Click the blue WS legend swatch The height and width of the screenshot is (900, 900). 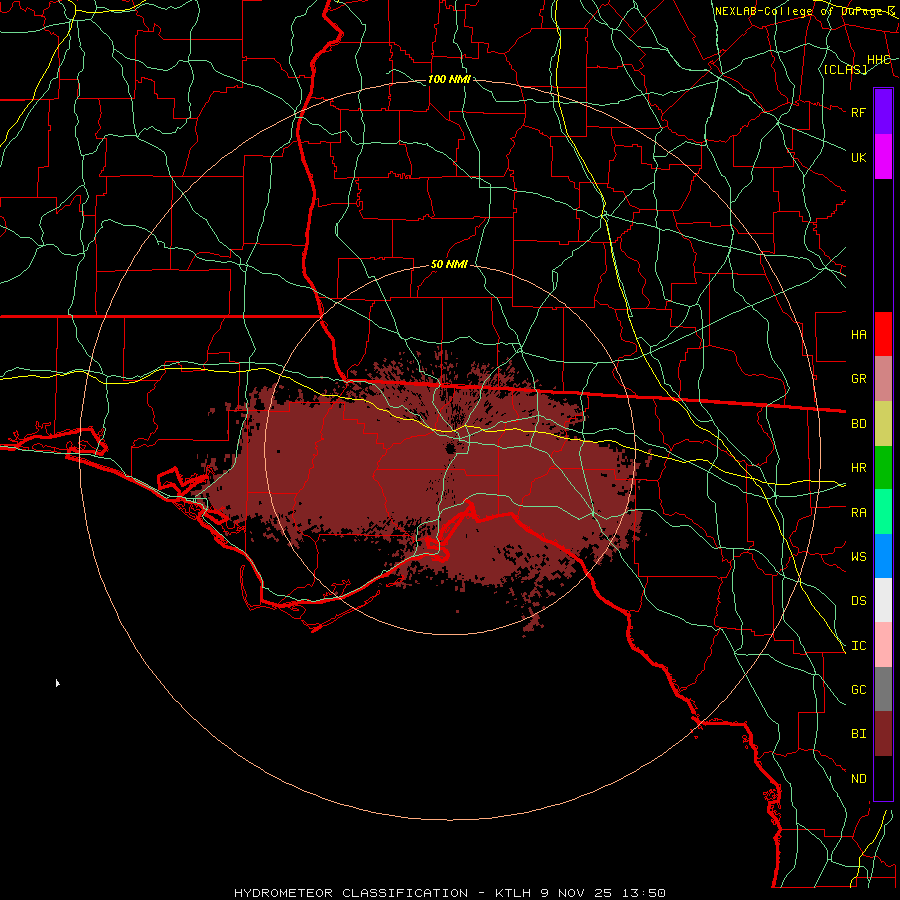point(883,556)
